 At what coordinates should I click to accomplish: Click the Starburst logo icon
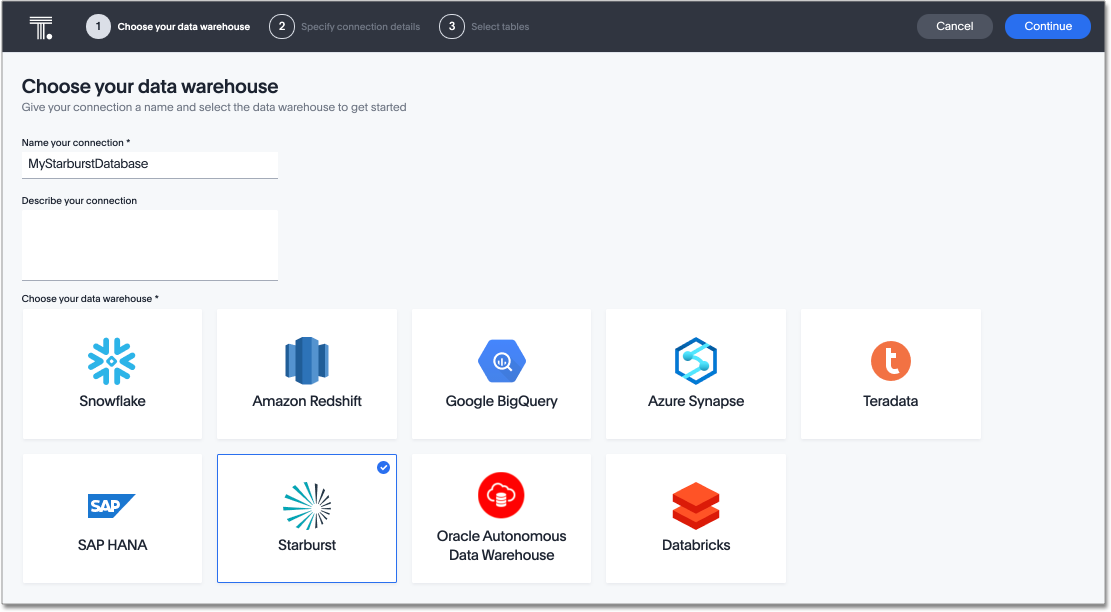pyautogui.click(x=307, y=506)
